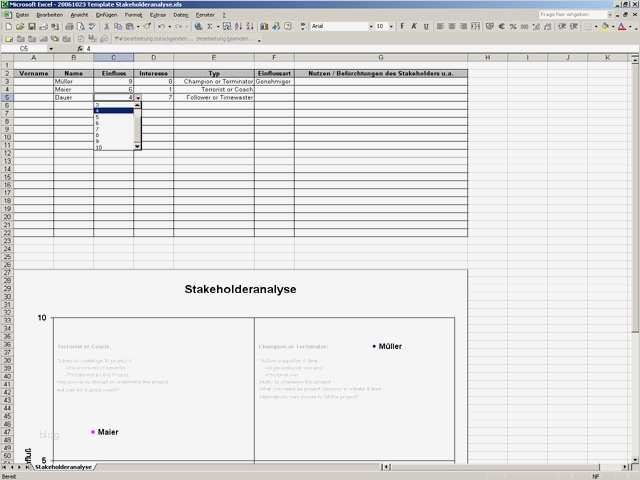Toggle Align Left
Viewport: 640px width, 480px height.
(x=440, y=27)
